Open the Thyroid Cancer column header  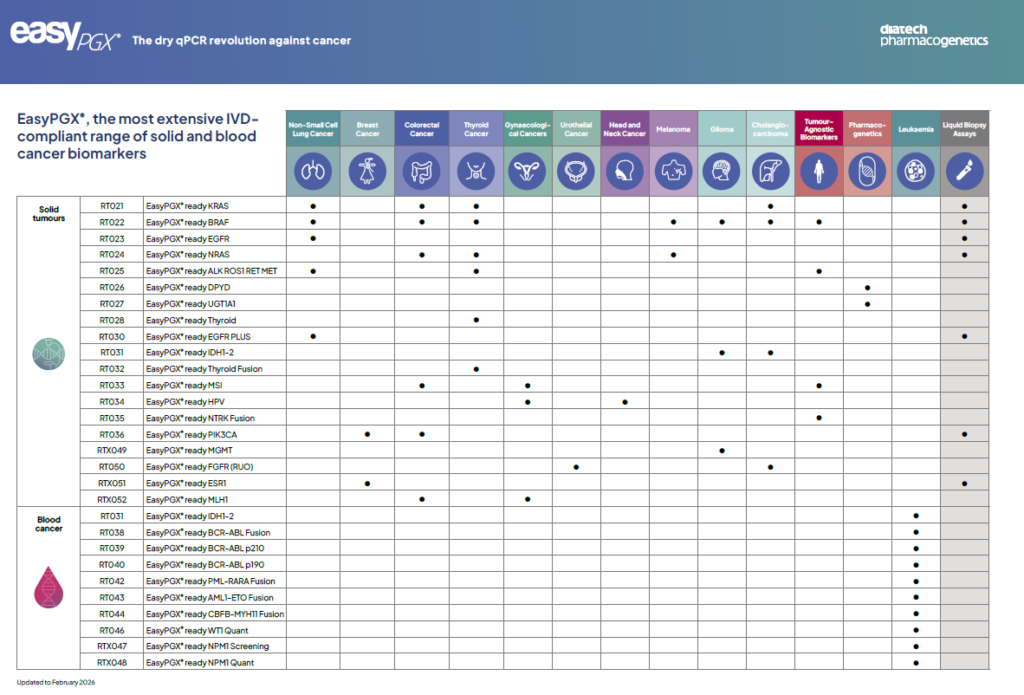tap(476, 129)
